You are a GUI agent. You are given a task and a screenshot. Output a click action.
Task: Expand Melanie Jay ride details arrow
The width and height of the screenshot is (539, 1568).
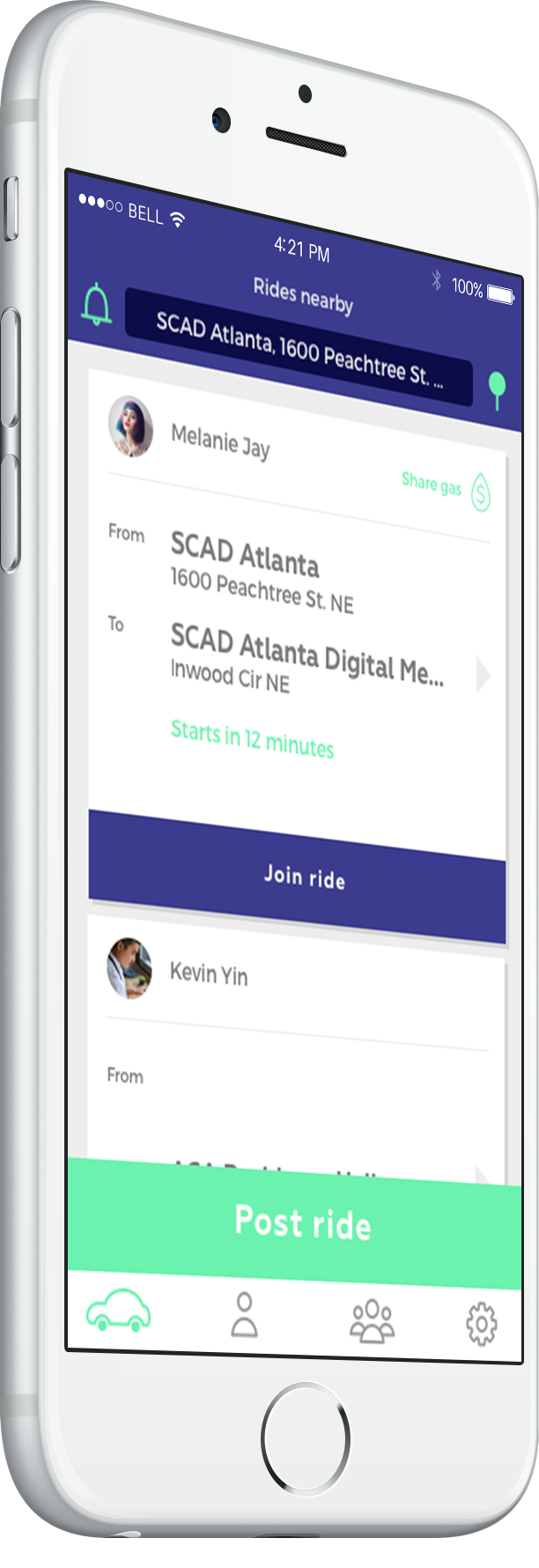point(483,674)
